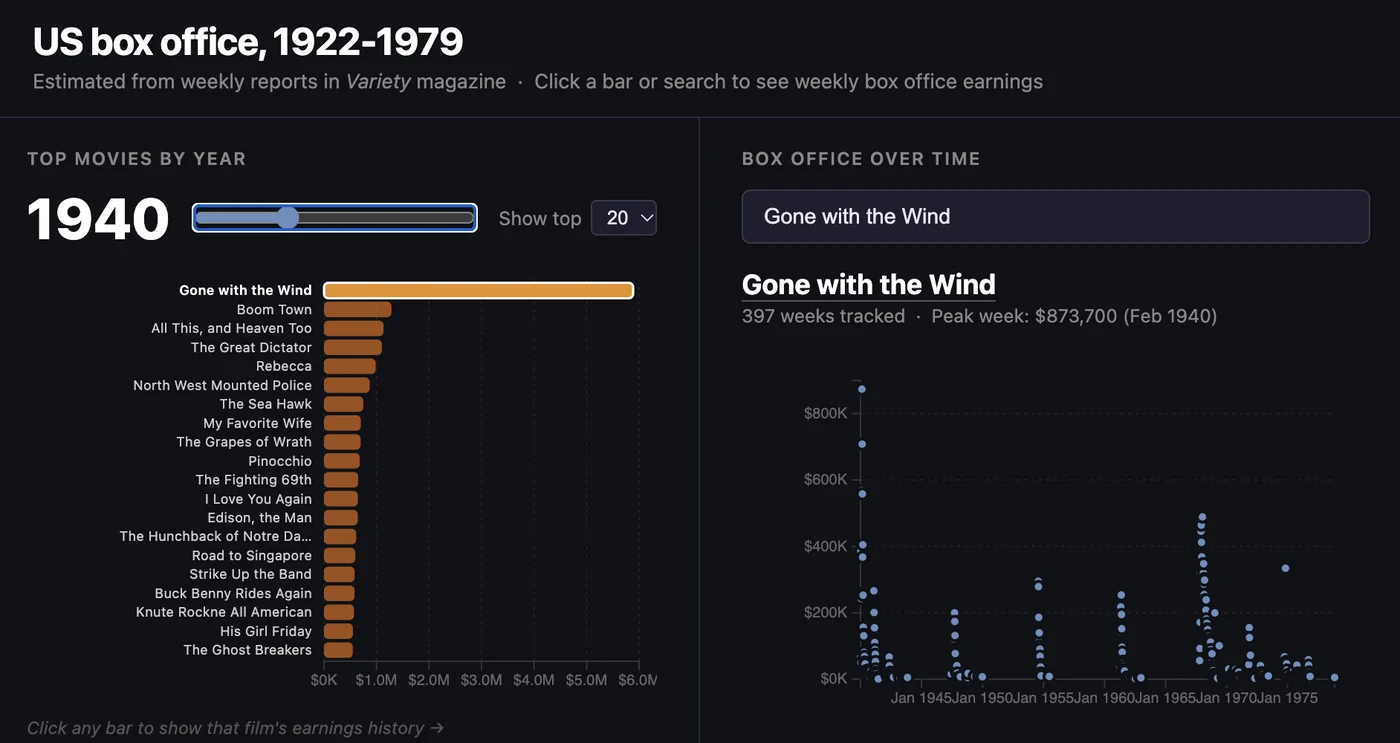
Task: Click the I Love You Again bar
Action: tap(340, 499)
